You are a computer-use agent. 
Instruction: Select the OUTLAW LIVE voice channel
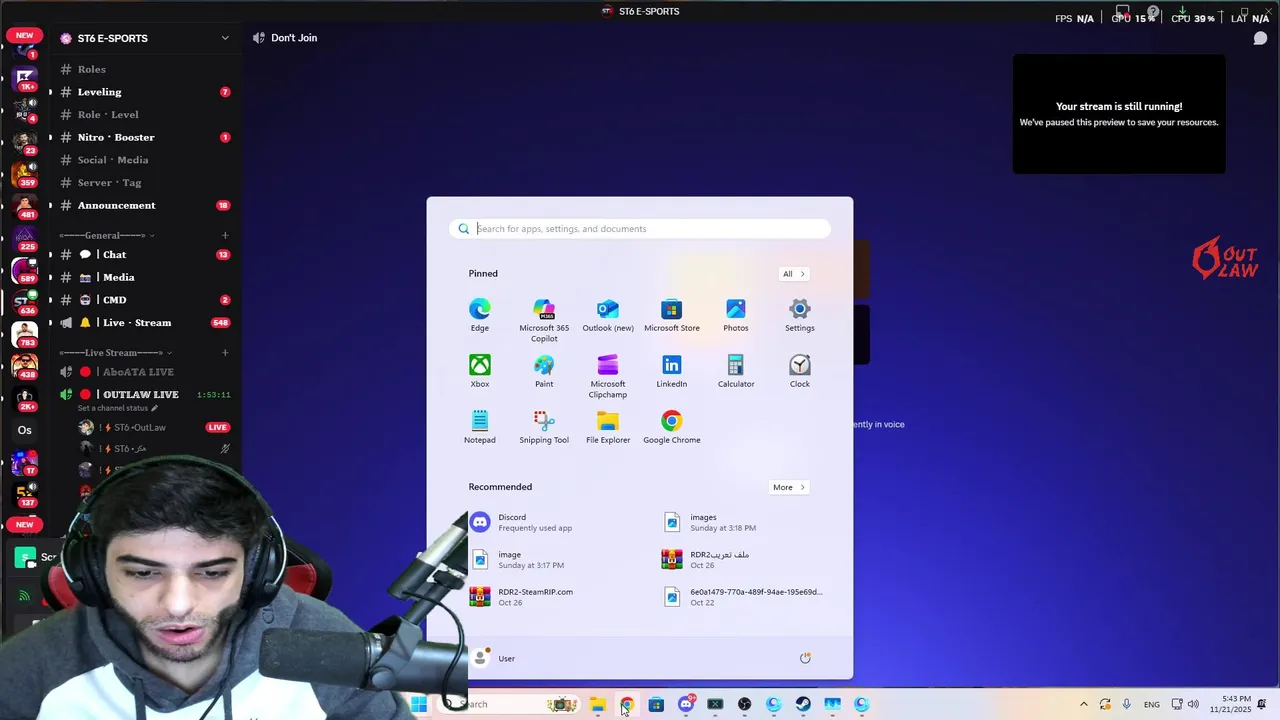145,395
